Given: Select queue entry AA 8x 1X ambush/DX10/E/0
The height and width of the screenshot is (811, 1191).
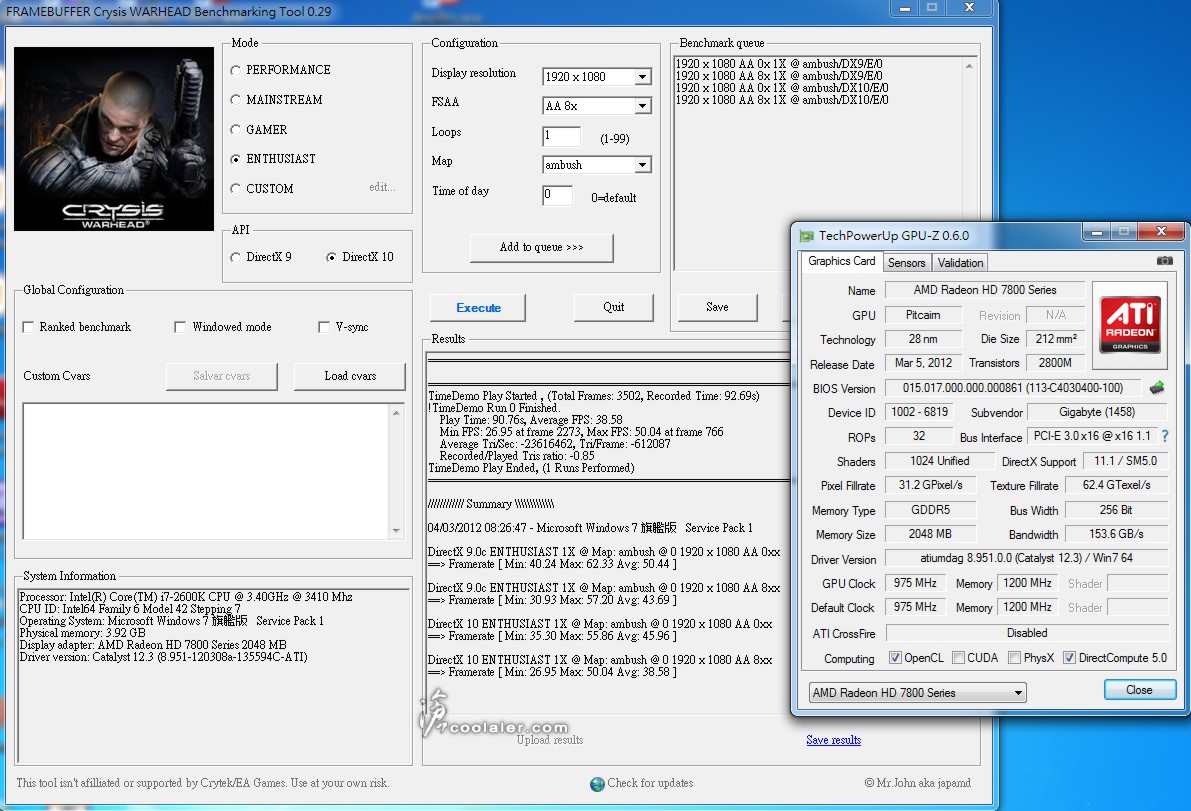Looking at the screenshot, I should click(x=782, y=99).
